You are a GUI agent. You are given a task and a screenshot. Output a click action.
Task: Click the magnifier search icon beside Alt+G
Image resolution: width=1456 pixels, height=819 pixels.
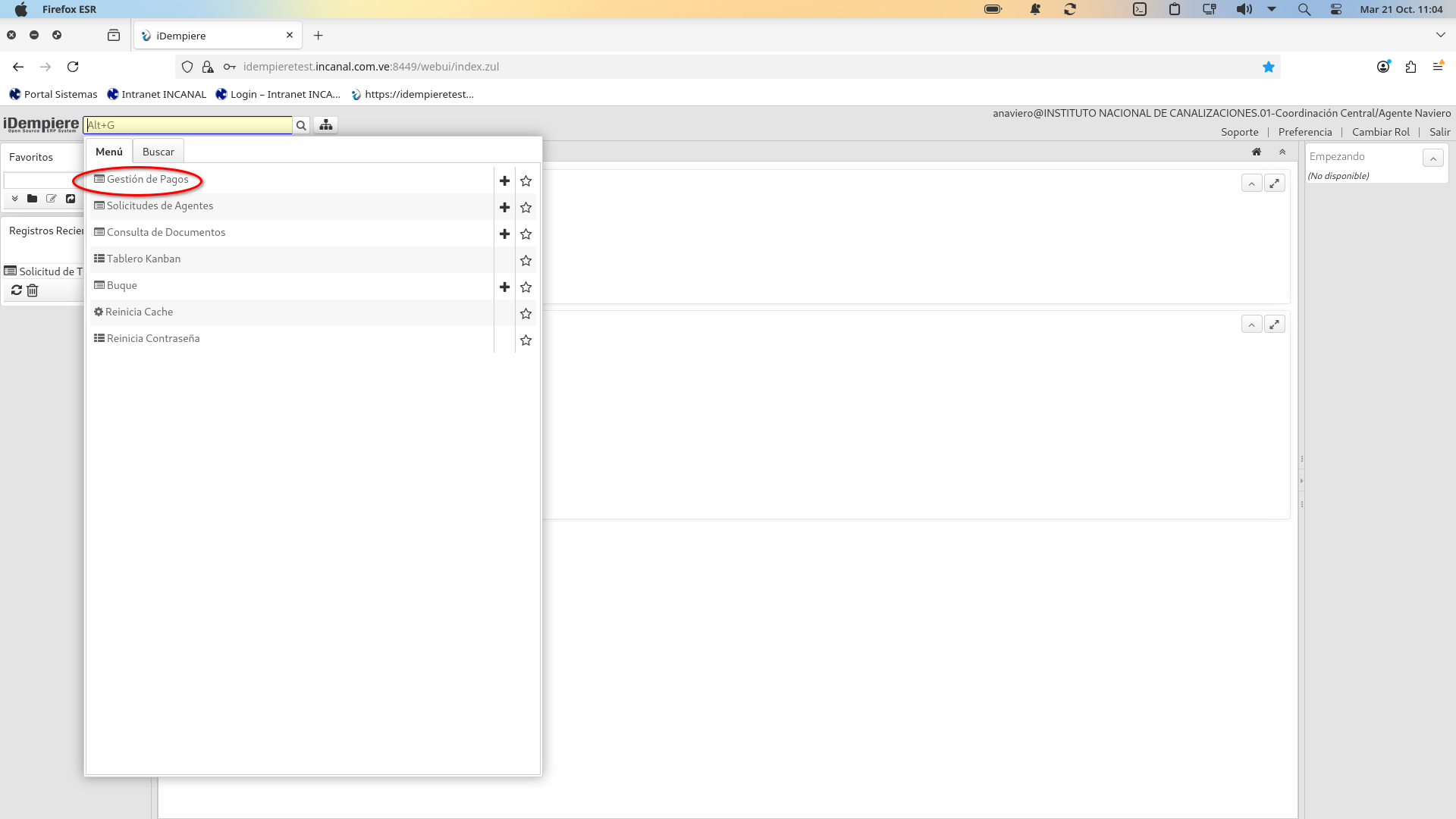coord(301,125)
